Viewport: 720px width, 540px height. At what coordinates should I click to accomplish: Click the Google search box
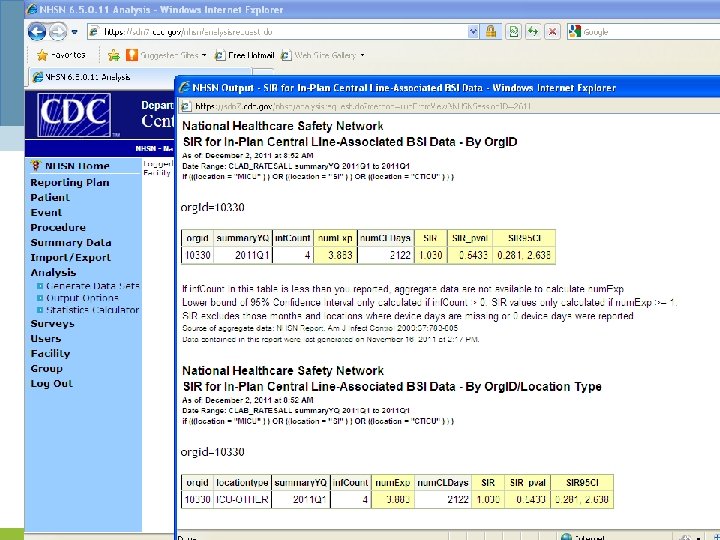(643, 32)
